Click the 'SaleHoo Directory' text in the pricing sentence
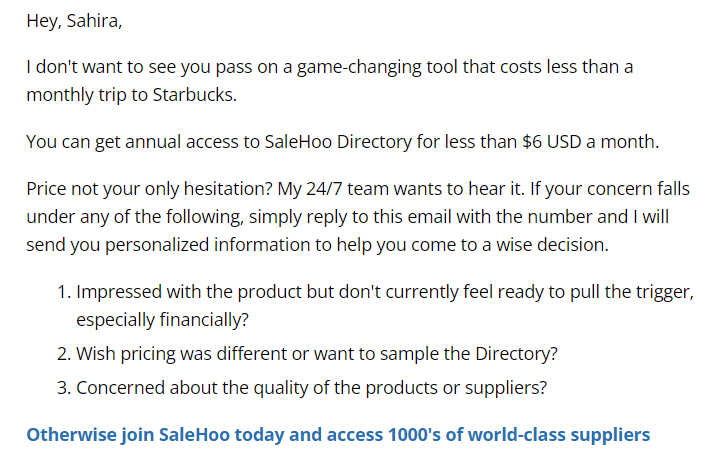The height and width of the screenshot is (453, 726). click(338, 142)
